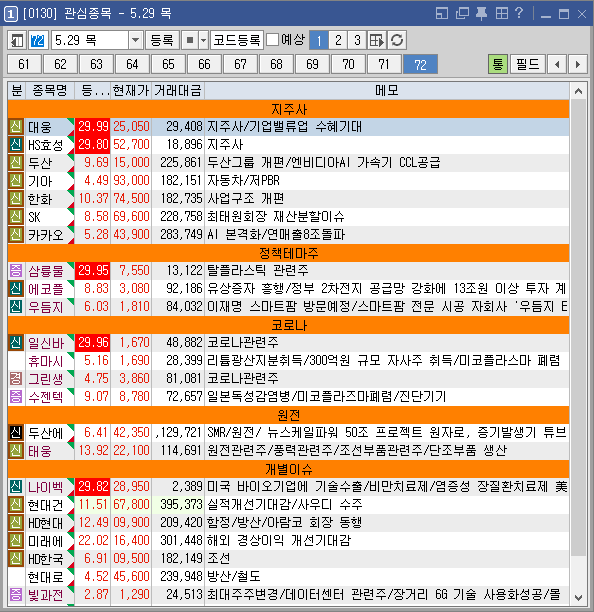Select the 나이벡 stock name
Screen dimensions: 594x612
click(x=46, y=487)
